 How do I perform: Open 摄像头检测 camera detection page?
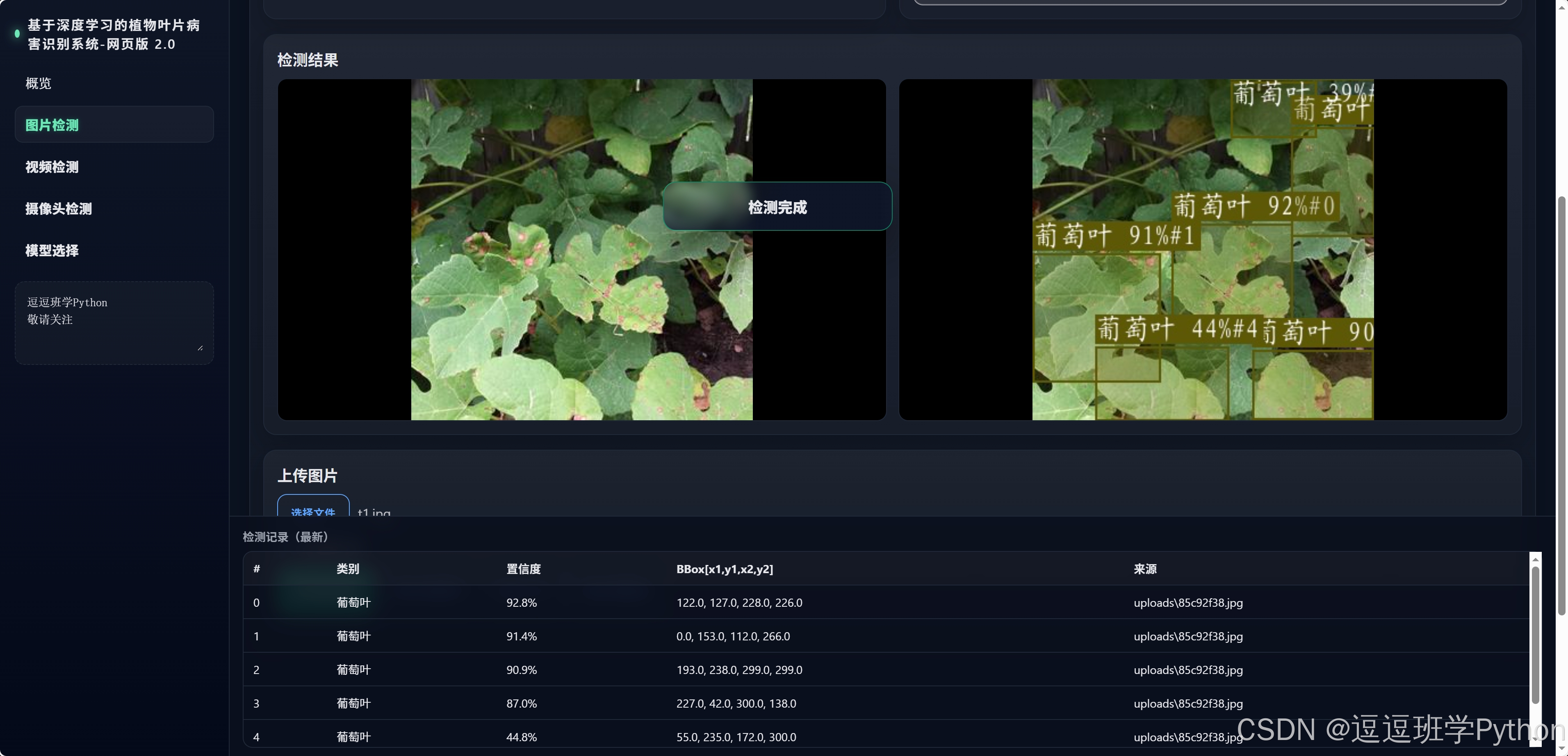(59, 209)
